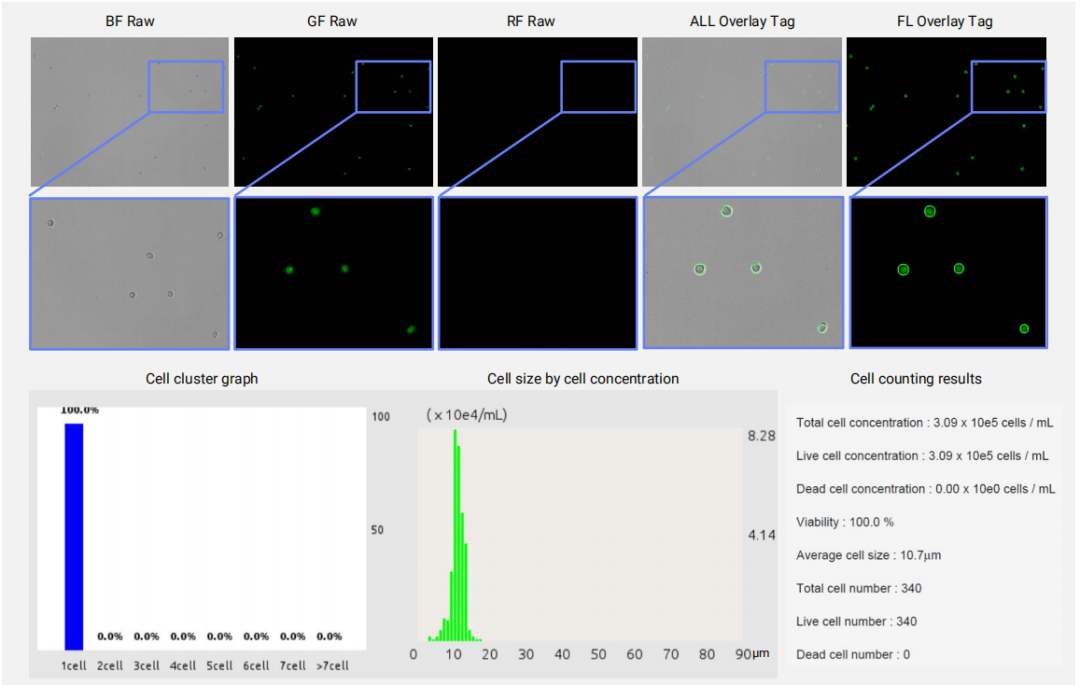Click the green histogram peak near 10 µm
The width and height of the screenshot is (1080, 685).
tap(455, 536)
